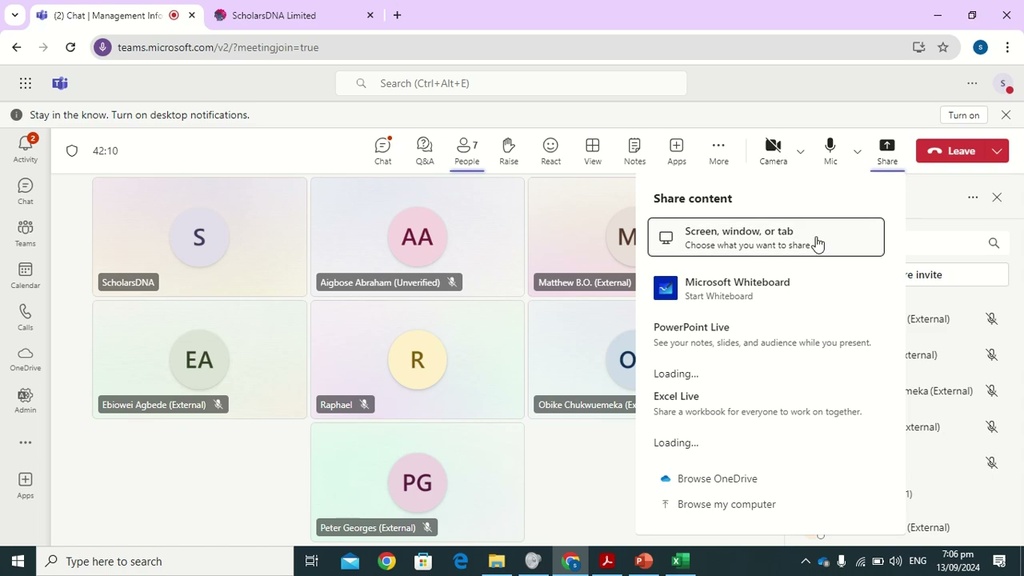Viewport: 1024px width, 576px height.
Task: Open the Apps panel in the meeting toolbar
Action: click(676, 150)
